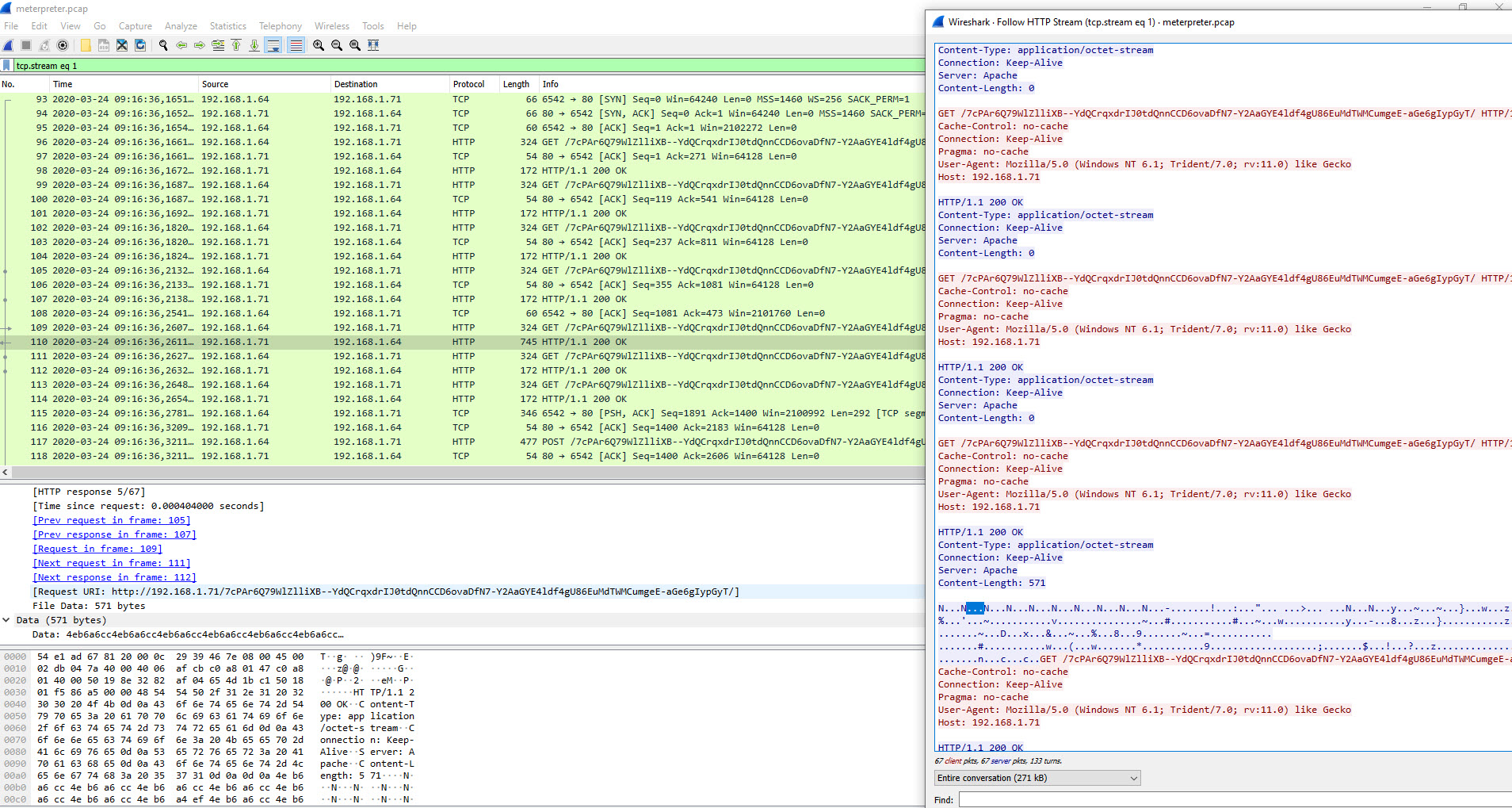This screenshot has width=1512, height=808.
Task: Select Data: 4eb6a6cc hex value line
Action: [x=188, y=634]
